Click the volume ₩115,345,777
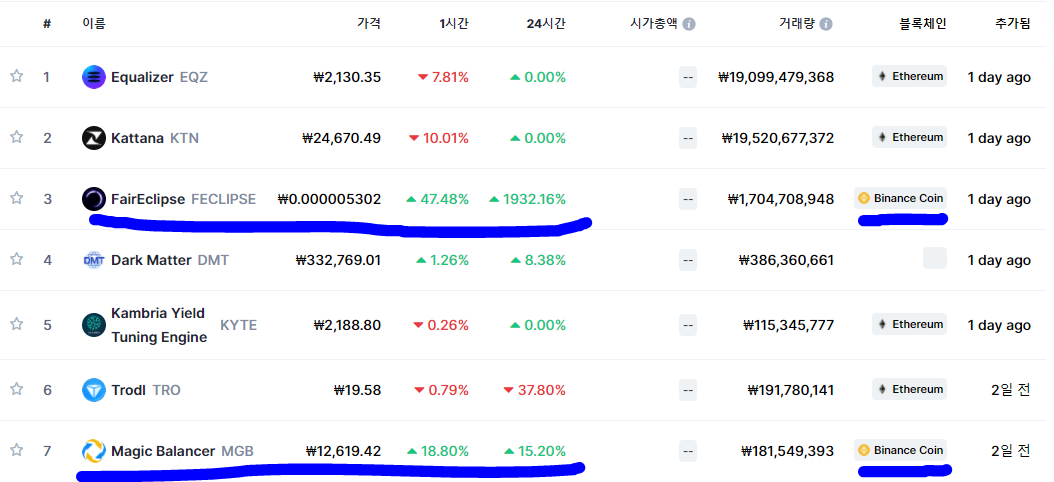Image resolution: width=1054 pixels, height=482 pixels. pos(788,325)
